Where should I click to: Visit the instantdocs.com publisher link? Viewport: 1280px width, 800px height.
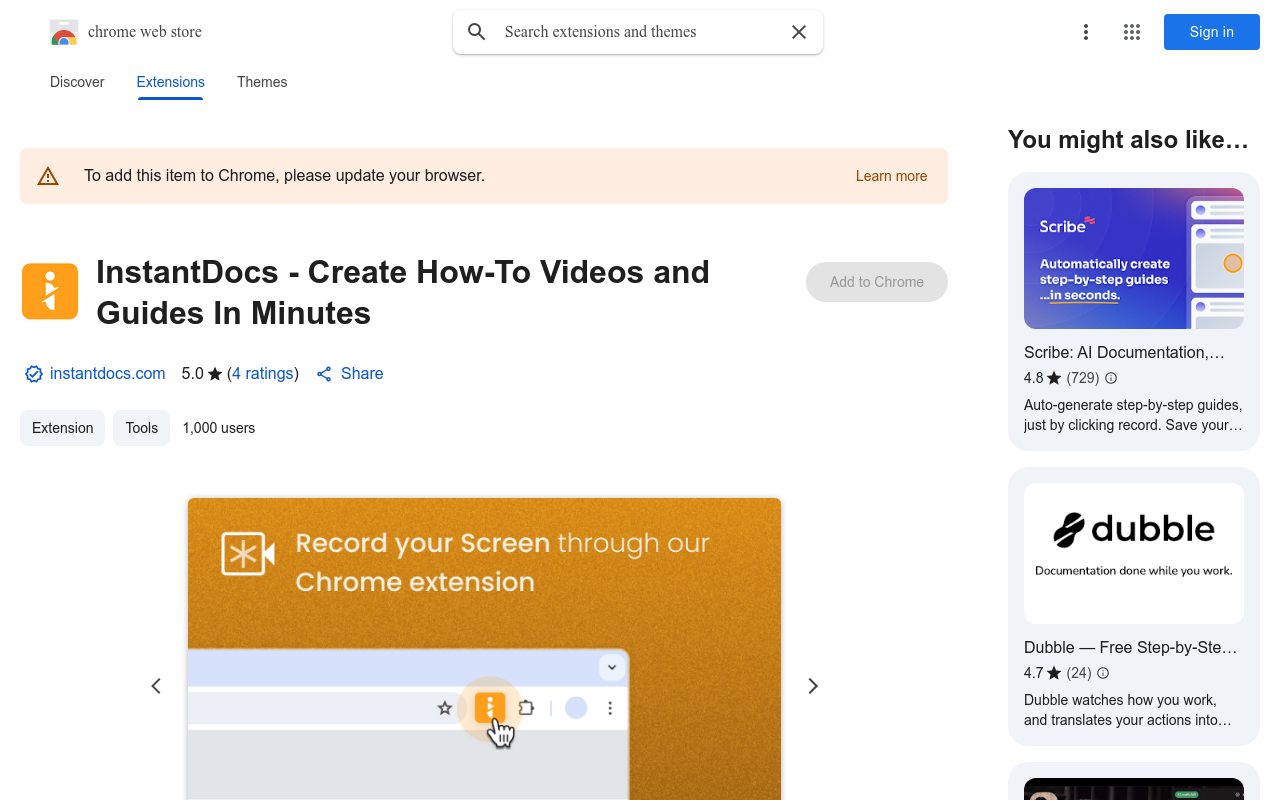click(107, 373)
